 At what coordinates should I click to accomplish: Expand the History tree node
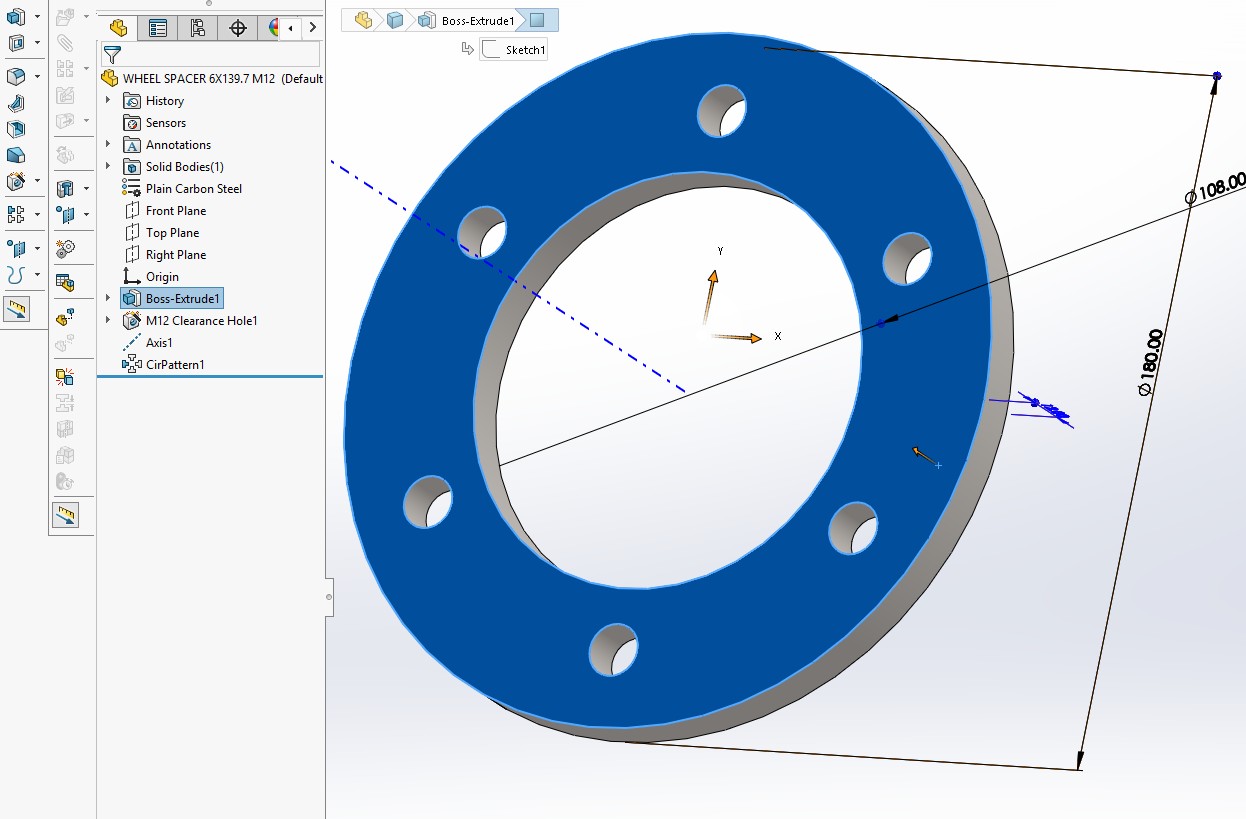109,100
